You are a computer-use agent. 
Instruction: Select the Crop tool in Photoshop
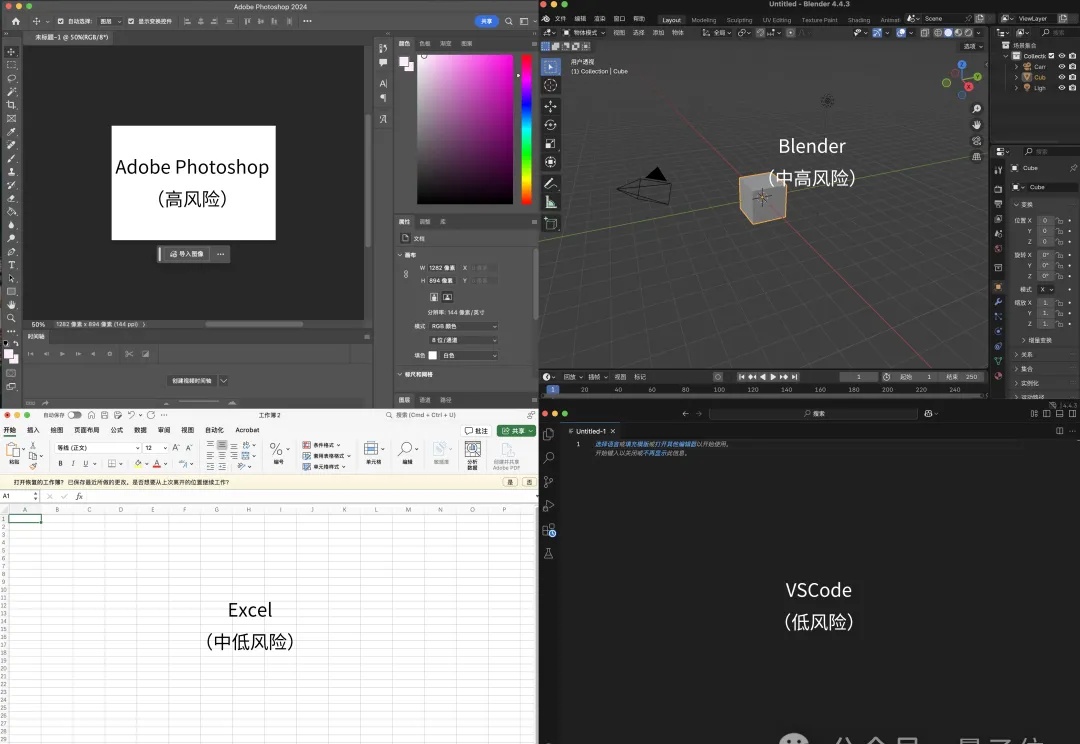tap(12, 105)
